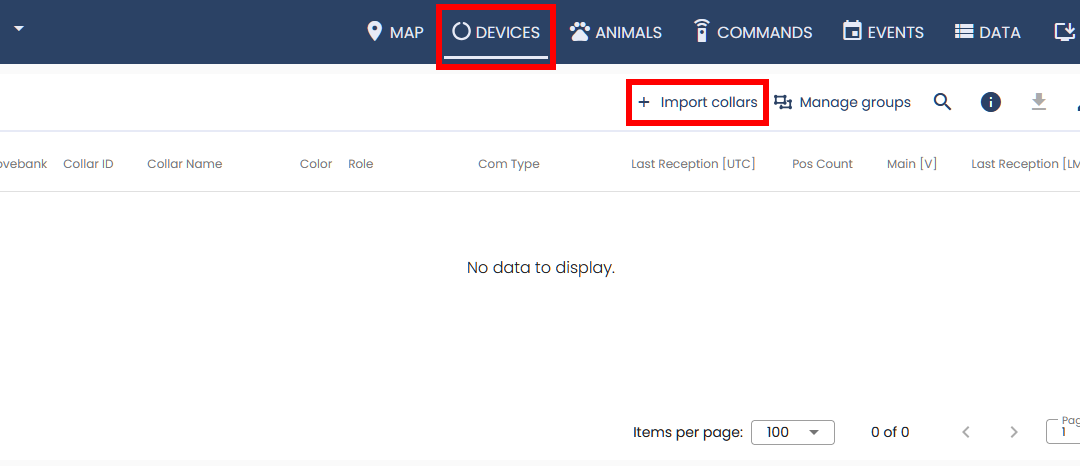The height and width of the screenshot is (466, 1080).
Task: Click the gray download arrow icon
Action: (1039, 102)
